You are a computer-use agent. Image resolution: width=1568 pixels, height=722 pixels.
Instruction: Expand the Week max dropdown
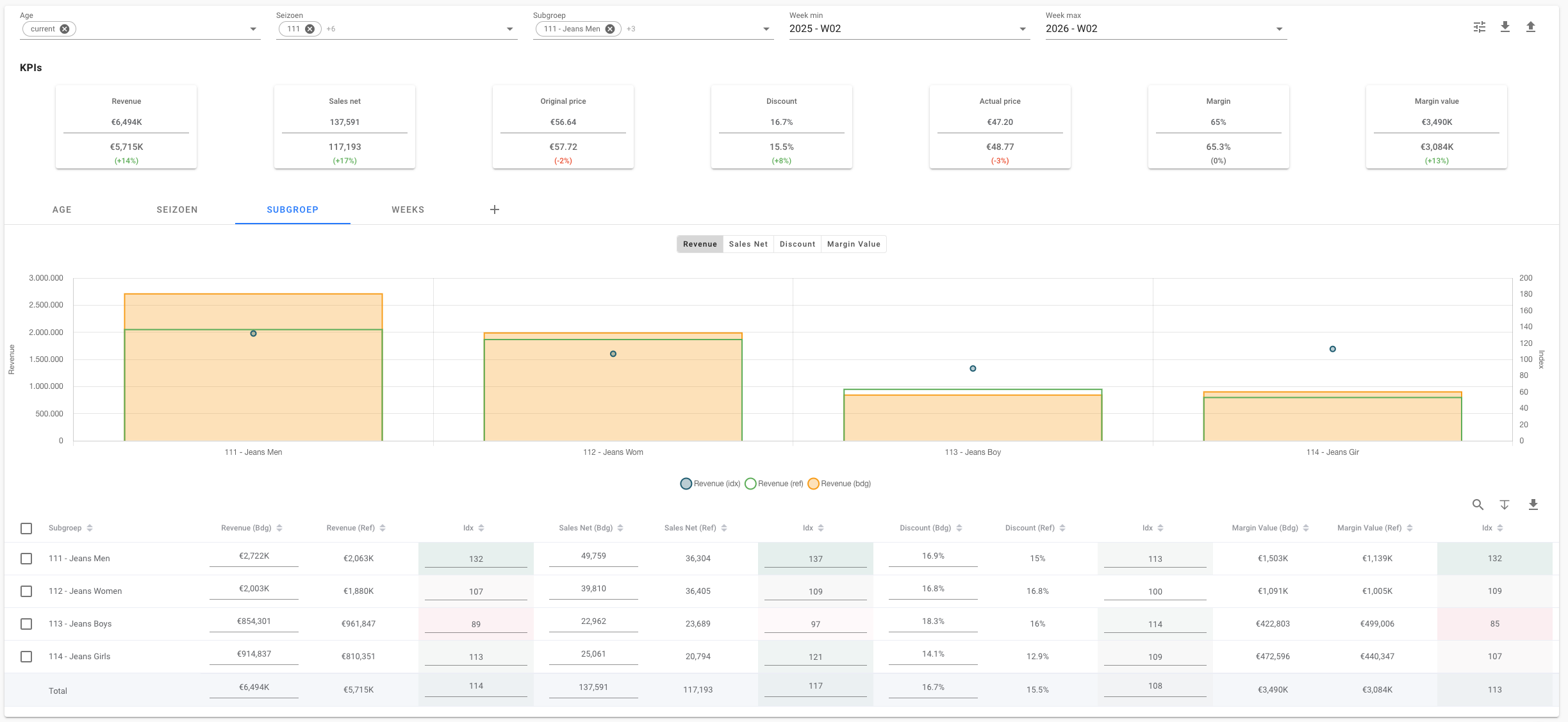pyautogui.click(x=1279, y=29)
